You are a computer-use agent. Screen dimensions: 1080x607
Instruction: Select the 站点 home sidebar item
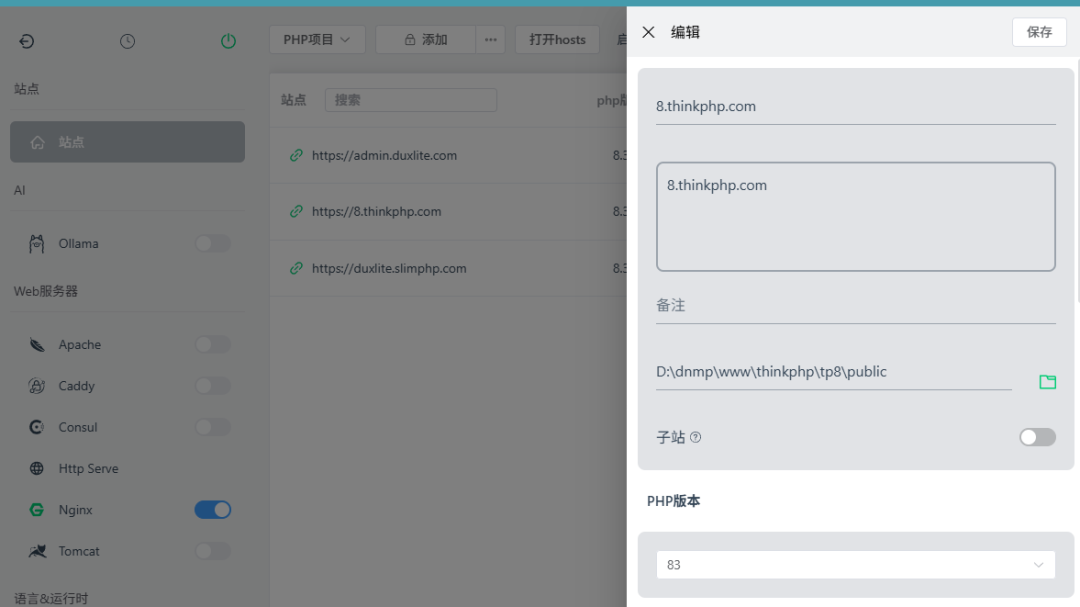(x=127, y=142)
